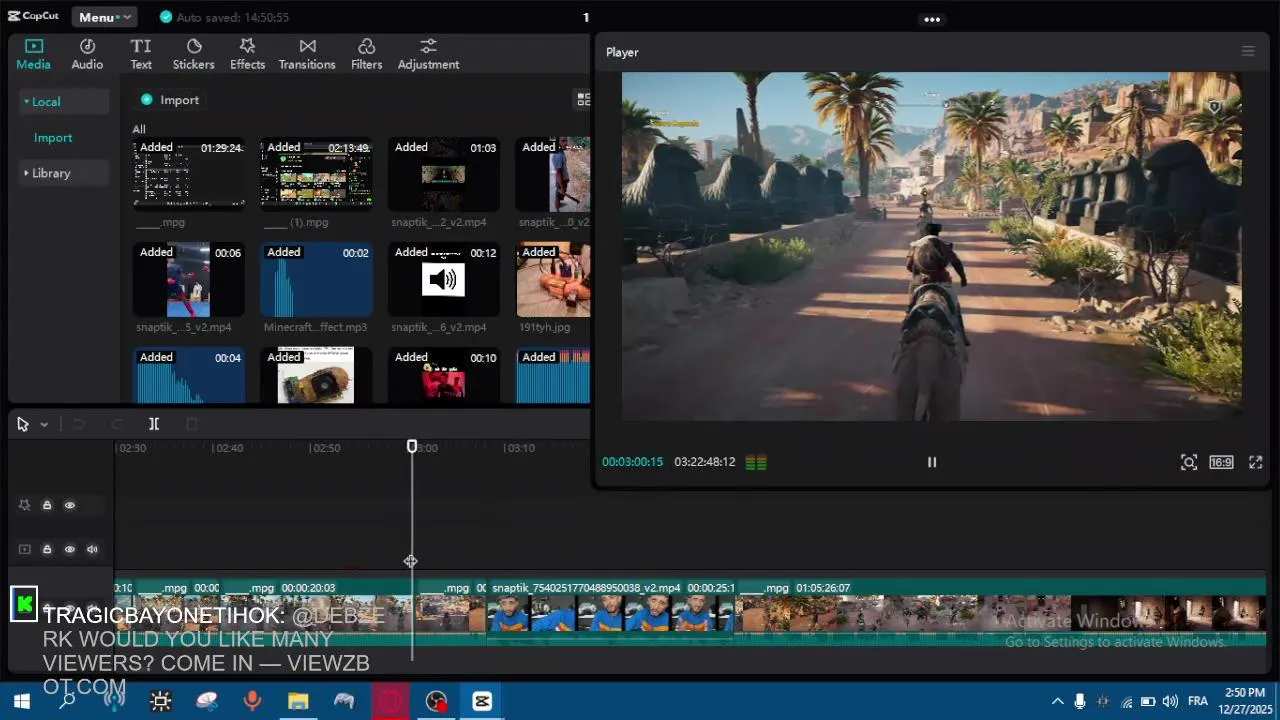Image resolution: width=1280 pixels, height=720 pixels.
Task: Switch to the Text tab
Action: click(141, 54)
